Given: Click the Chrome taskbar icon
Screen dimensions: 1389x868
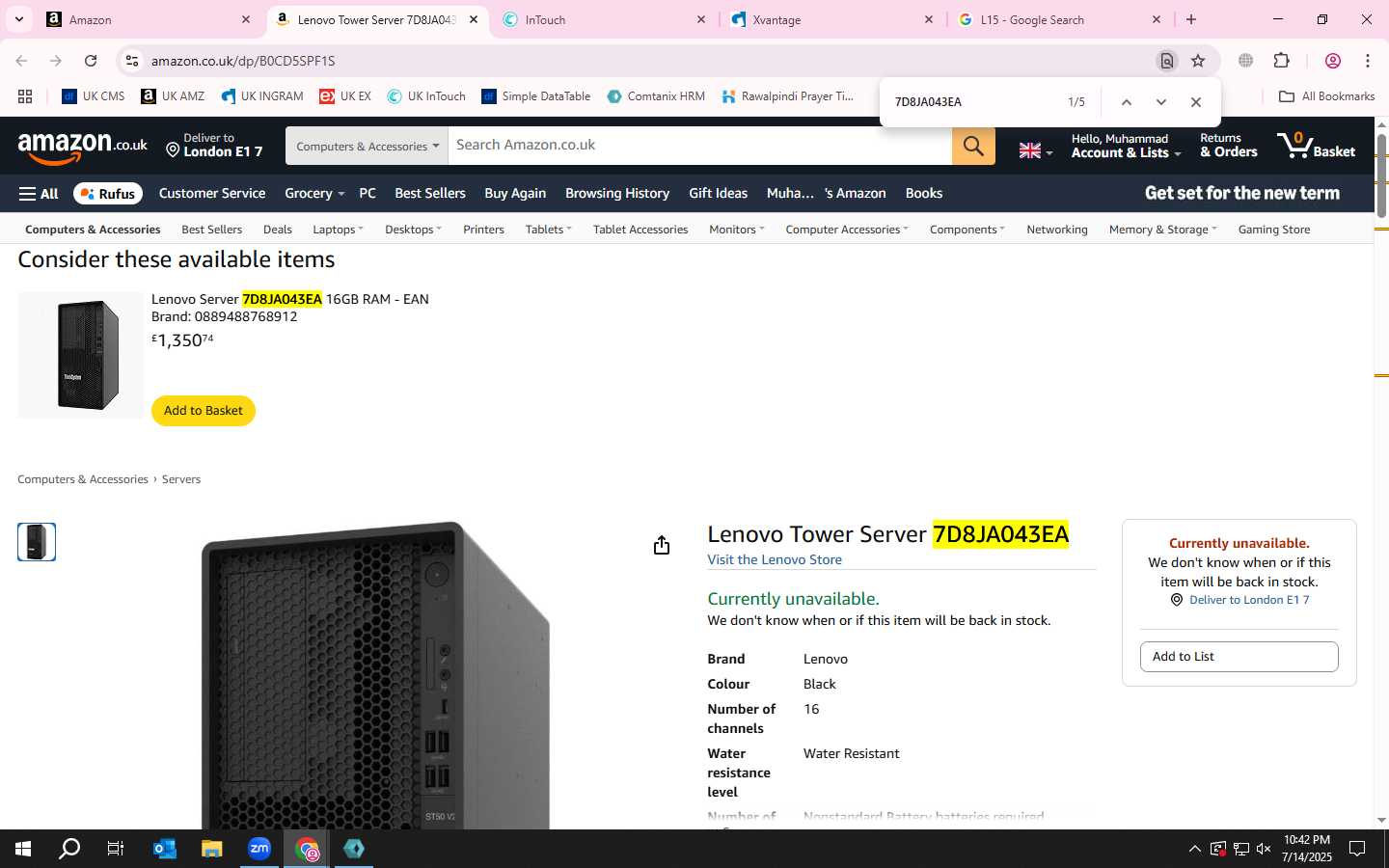Looking at the screenshot, I should pyautogui.click(x=307, y=849).
